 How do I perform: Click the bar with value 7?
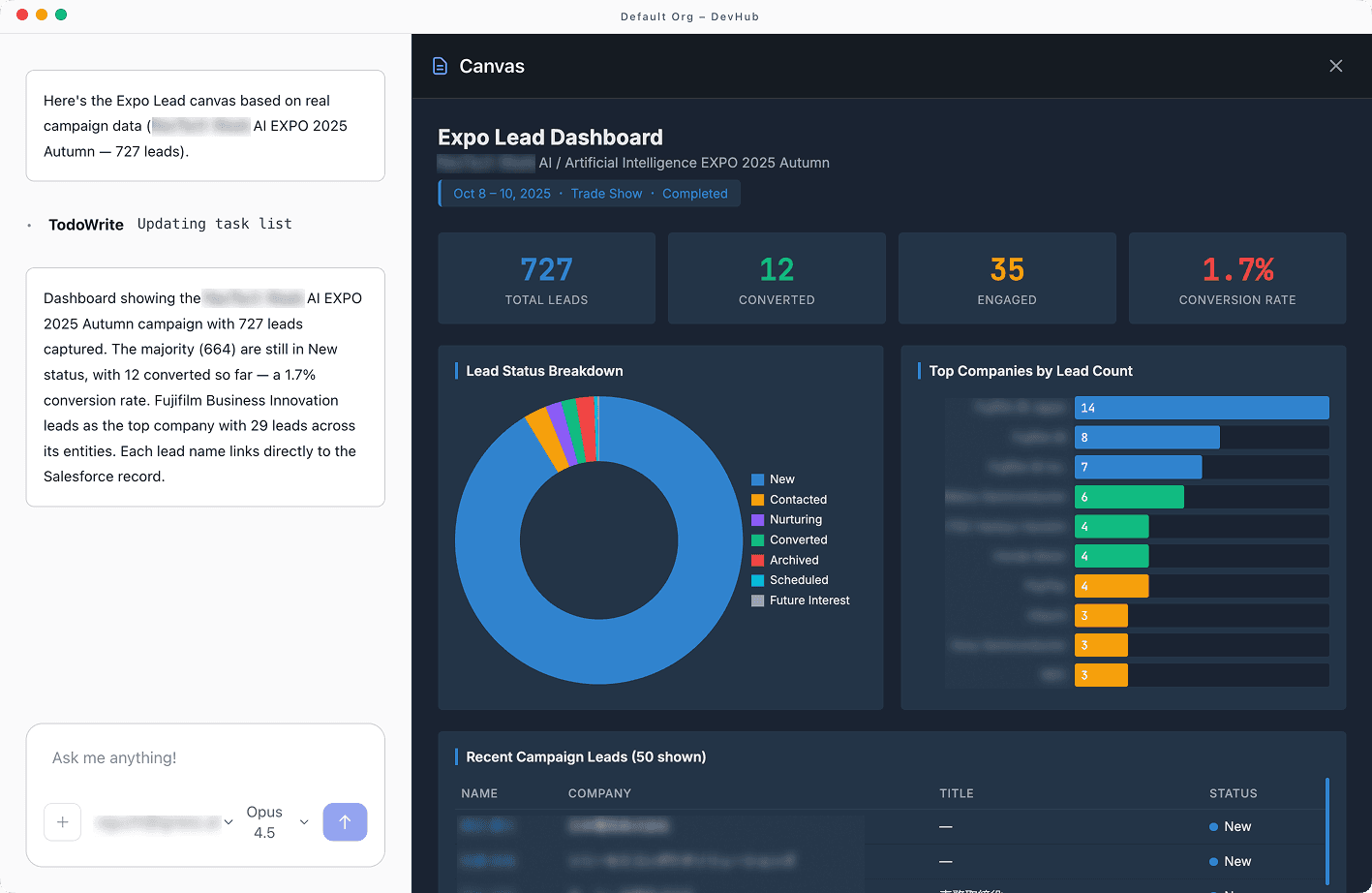click(x=1138, y=467)
